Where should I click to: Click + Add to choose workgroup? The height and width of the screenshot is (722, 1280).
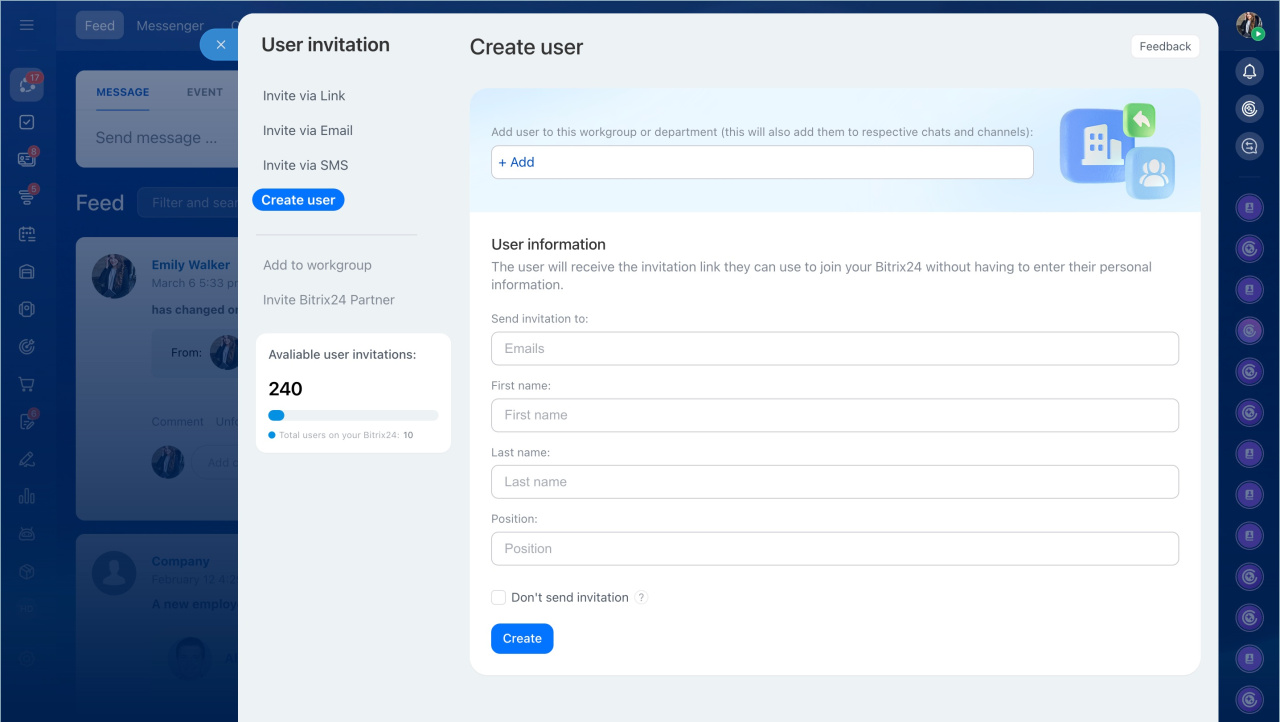(x=517, y=163)
